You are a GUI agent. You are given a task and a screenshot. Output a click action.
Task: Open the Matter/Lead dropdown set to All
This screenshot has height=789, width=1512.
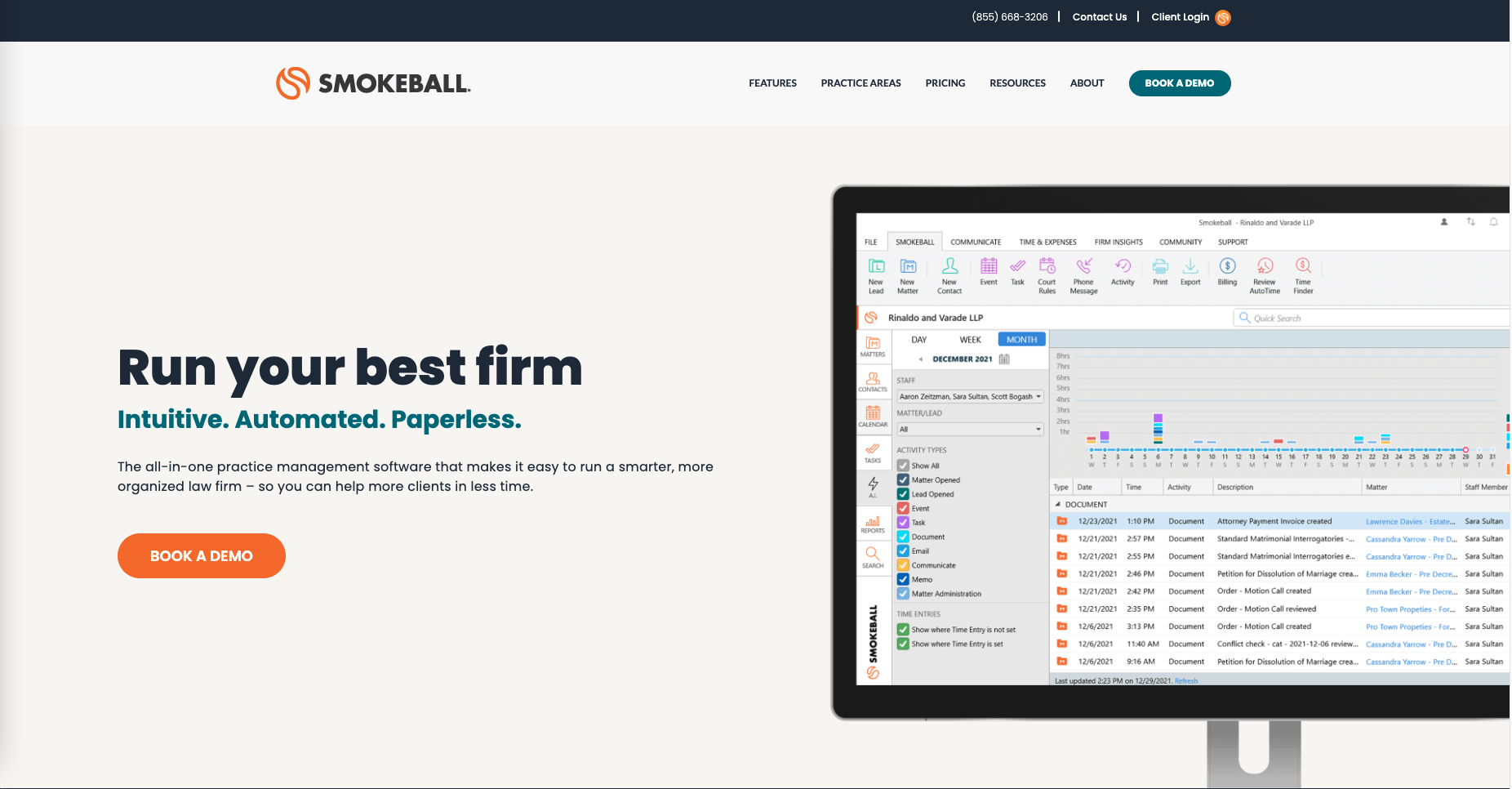(x=971, y=430)
